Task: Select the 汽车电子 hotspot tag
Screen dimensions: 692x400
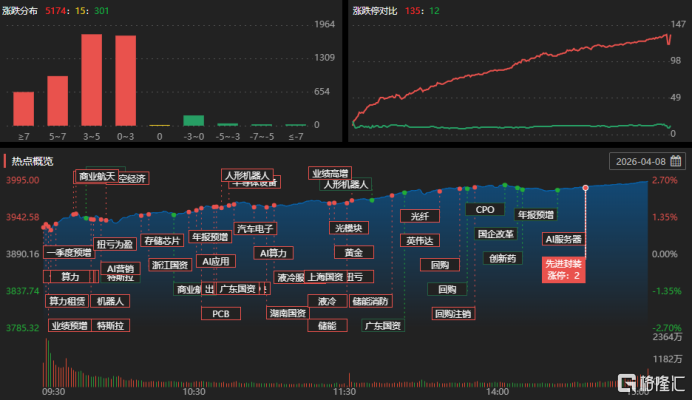Action: 254,229
